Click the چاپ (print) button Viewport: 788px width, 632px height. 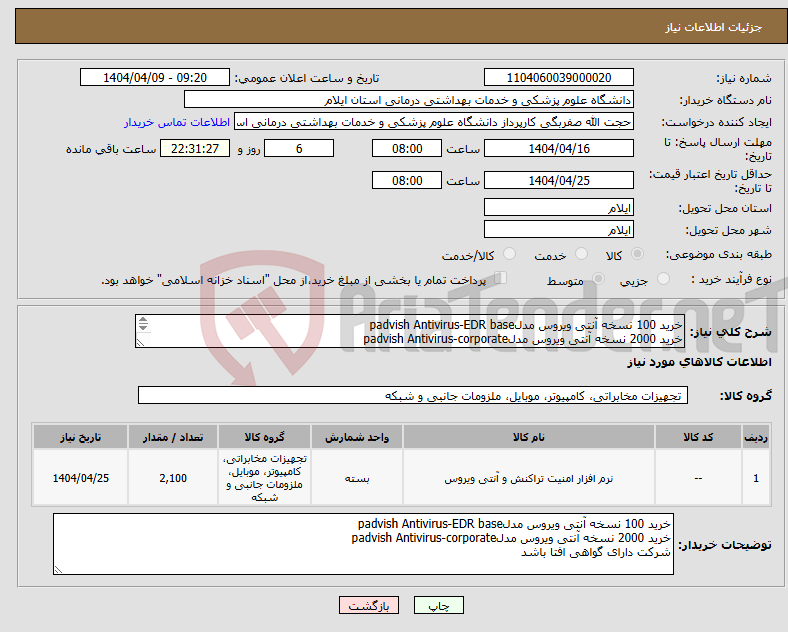point(438,605)
